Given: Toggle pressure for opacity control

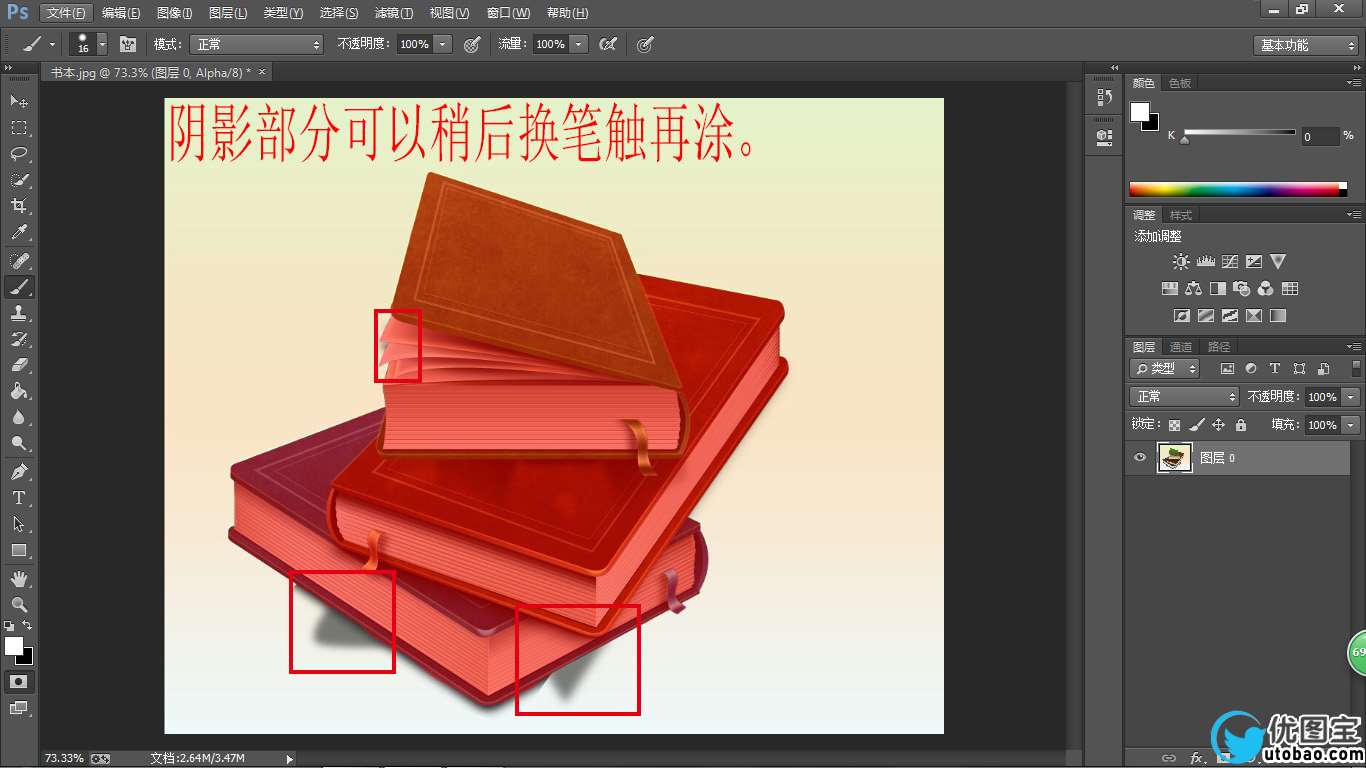Looking at the screenshot, I should [473, 44].
